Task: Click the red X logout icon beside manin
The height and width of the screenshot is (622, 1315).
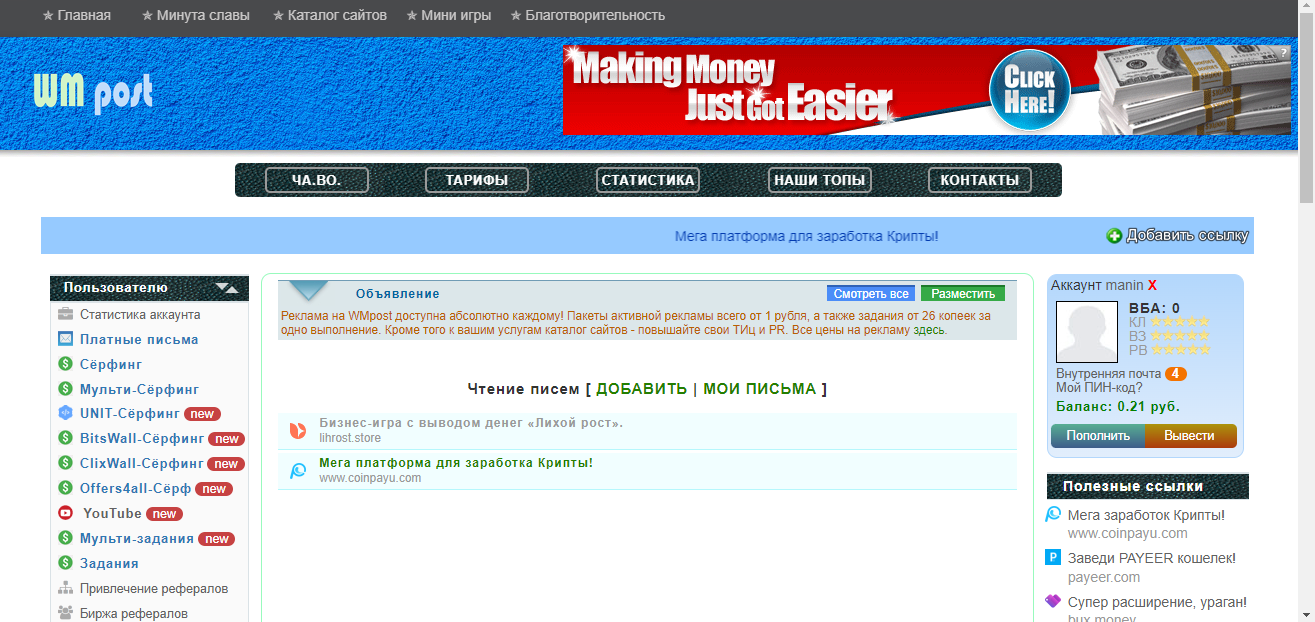Action: (1152, 285)
